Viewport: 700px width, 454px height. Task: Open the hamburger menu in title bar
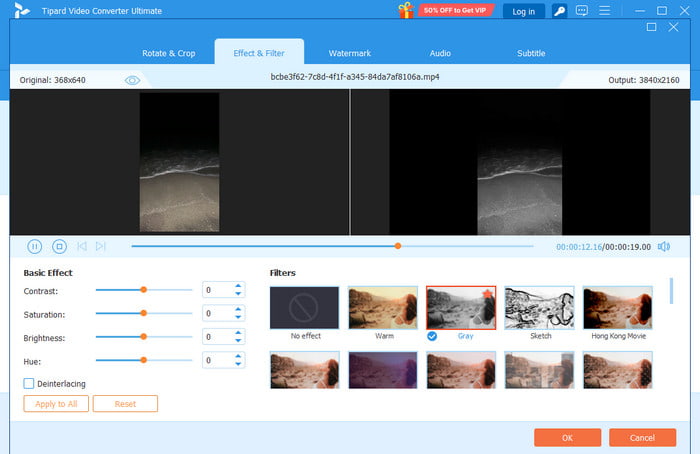tap(604, 10)
